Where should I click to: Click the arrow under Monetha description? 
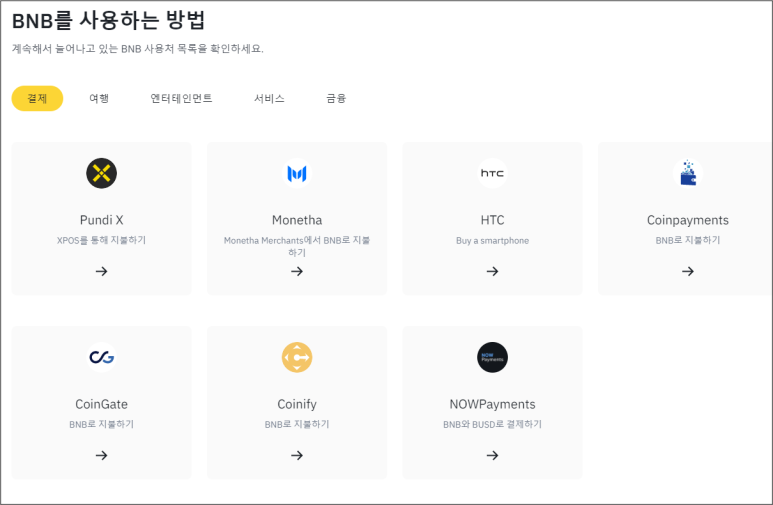point(297,271)
